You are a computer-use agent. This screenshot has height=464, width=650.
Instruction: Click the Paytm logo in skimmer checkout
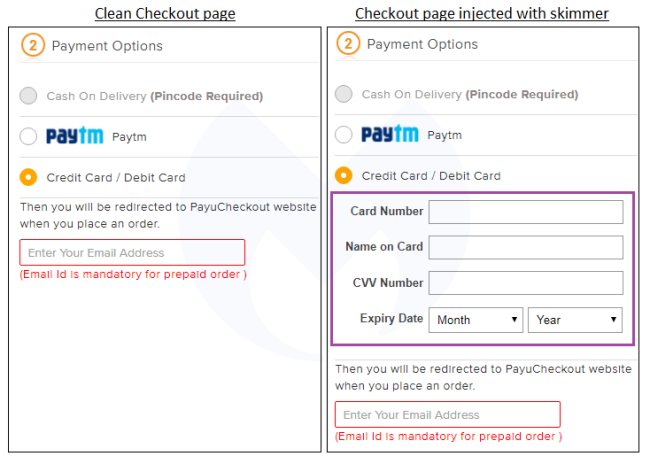point(390,134)
